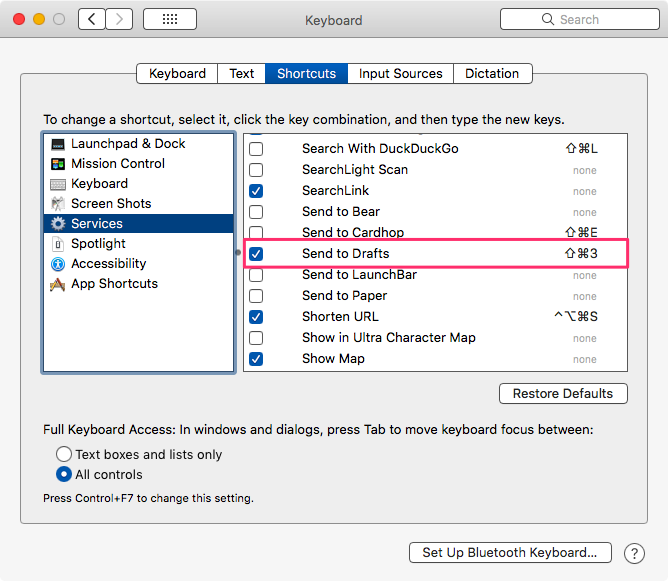Click Restore Defaults button

[563, 394]
